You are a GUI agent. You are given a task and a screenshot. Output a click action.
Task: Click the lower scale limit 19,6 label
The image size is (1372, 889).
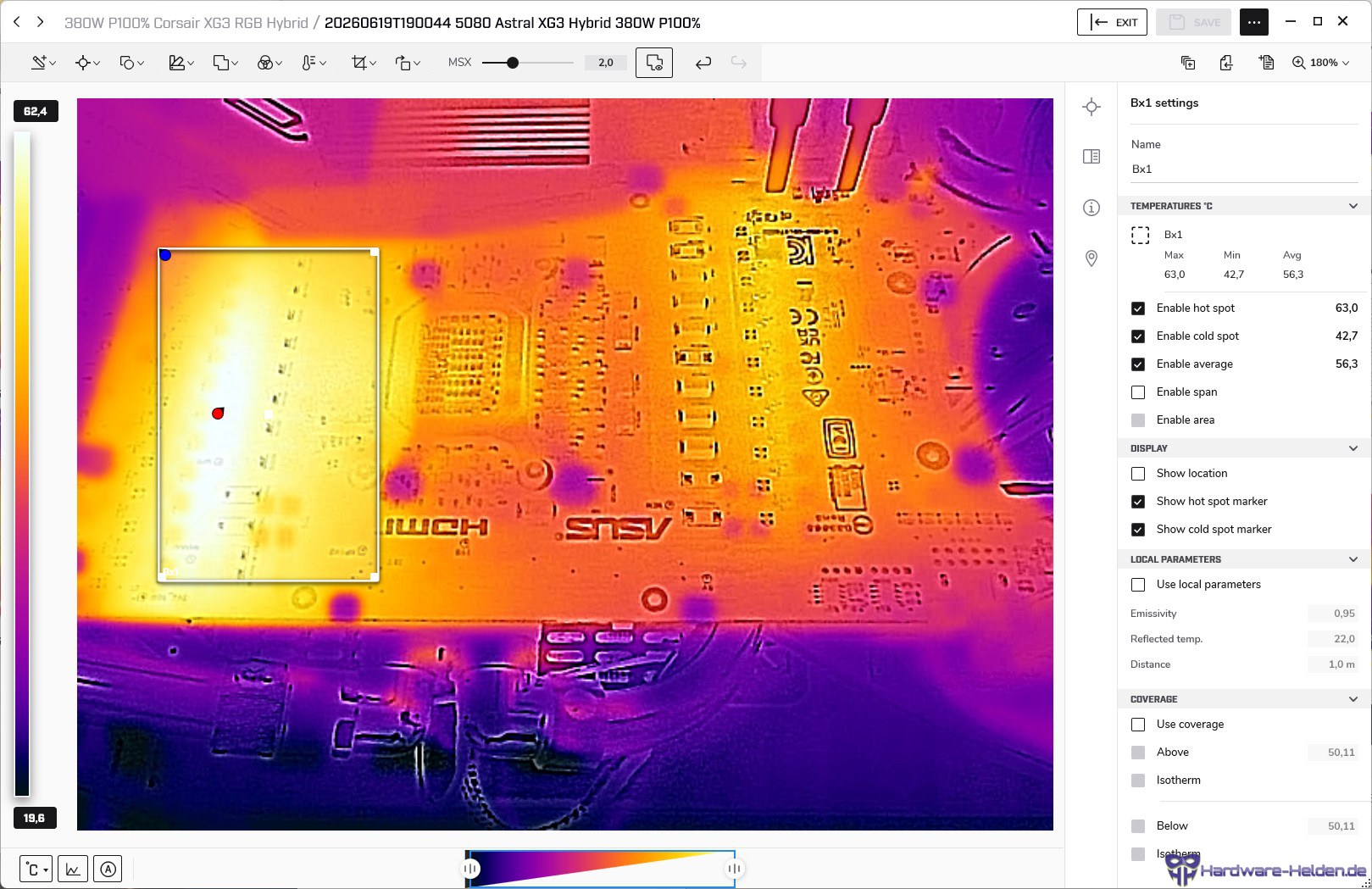pyautogui.click(x=35, y=818)
